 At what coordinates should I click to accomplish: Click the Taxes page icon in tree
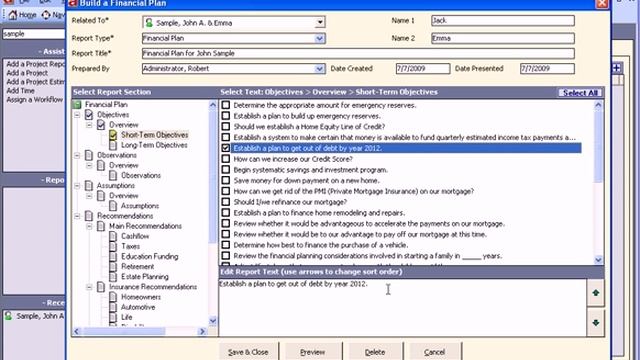coord(113,247)
